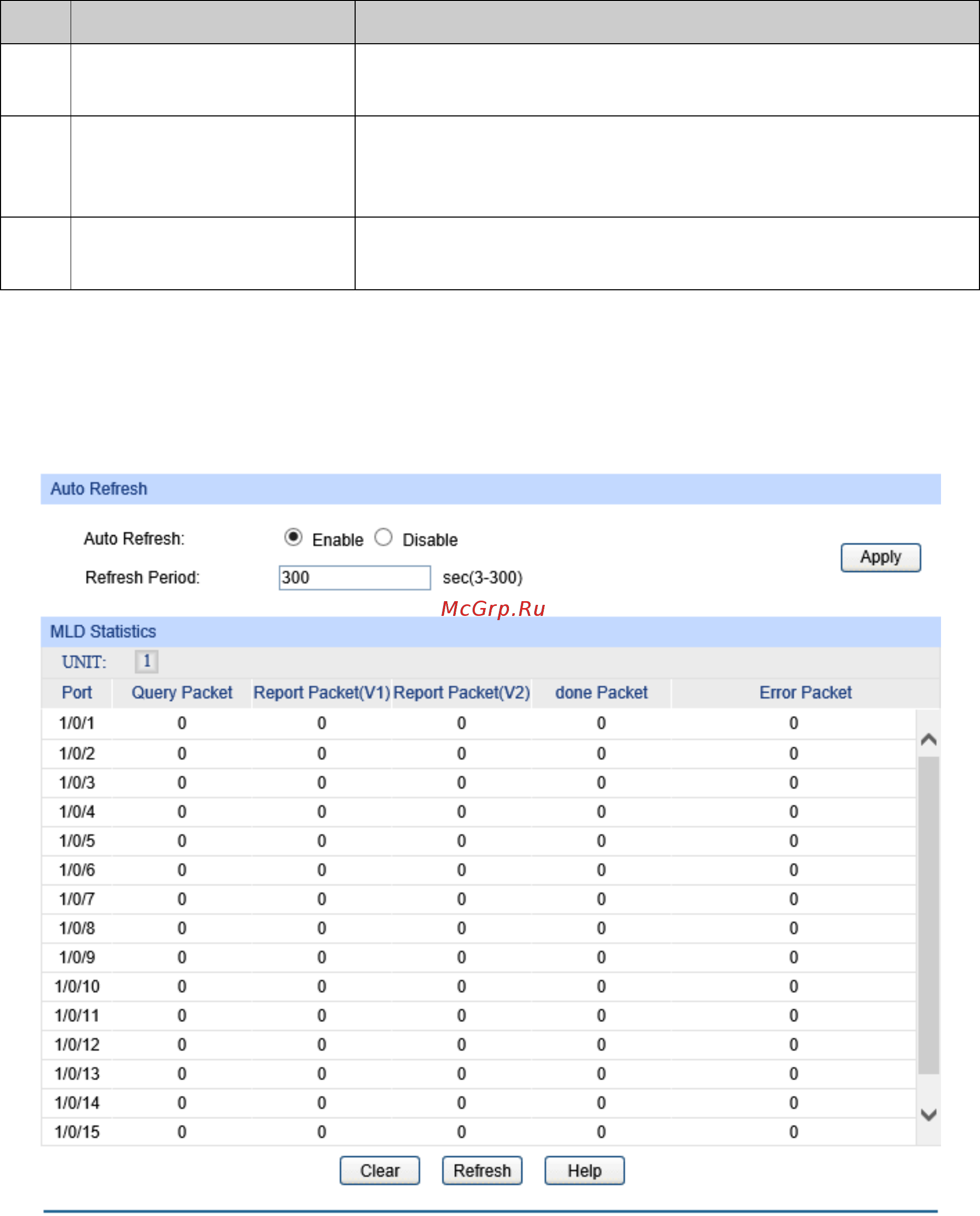The width and height of the screenshot is (980, 1216).
Task: Click the Auto Refresh section header
Action: (x=491, y=489)
